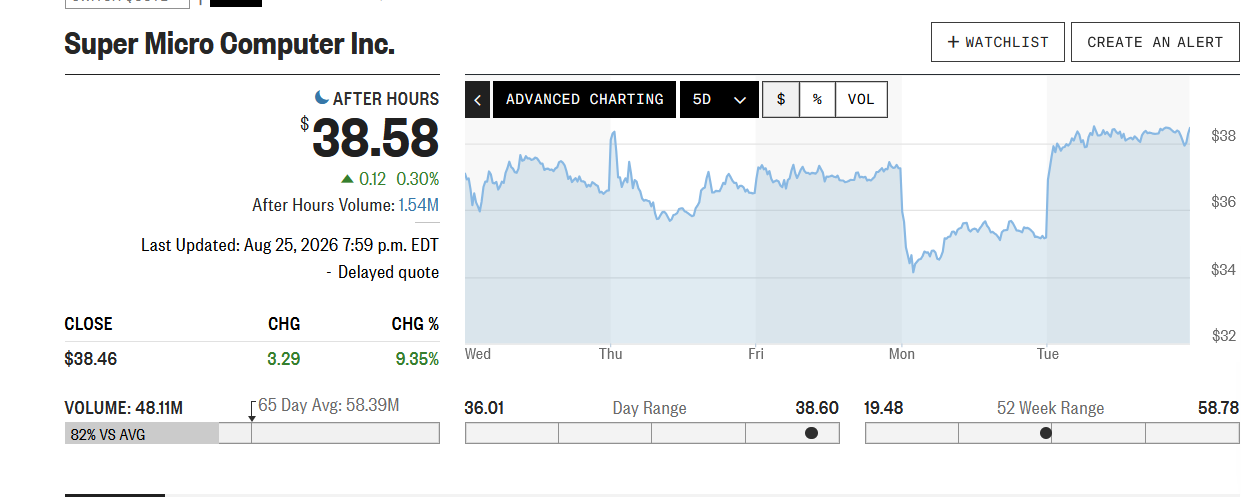Click the green up-triangle change indicator
Screen dimensions: 1241x497
347,179
